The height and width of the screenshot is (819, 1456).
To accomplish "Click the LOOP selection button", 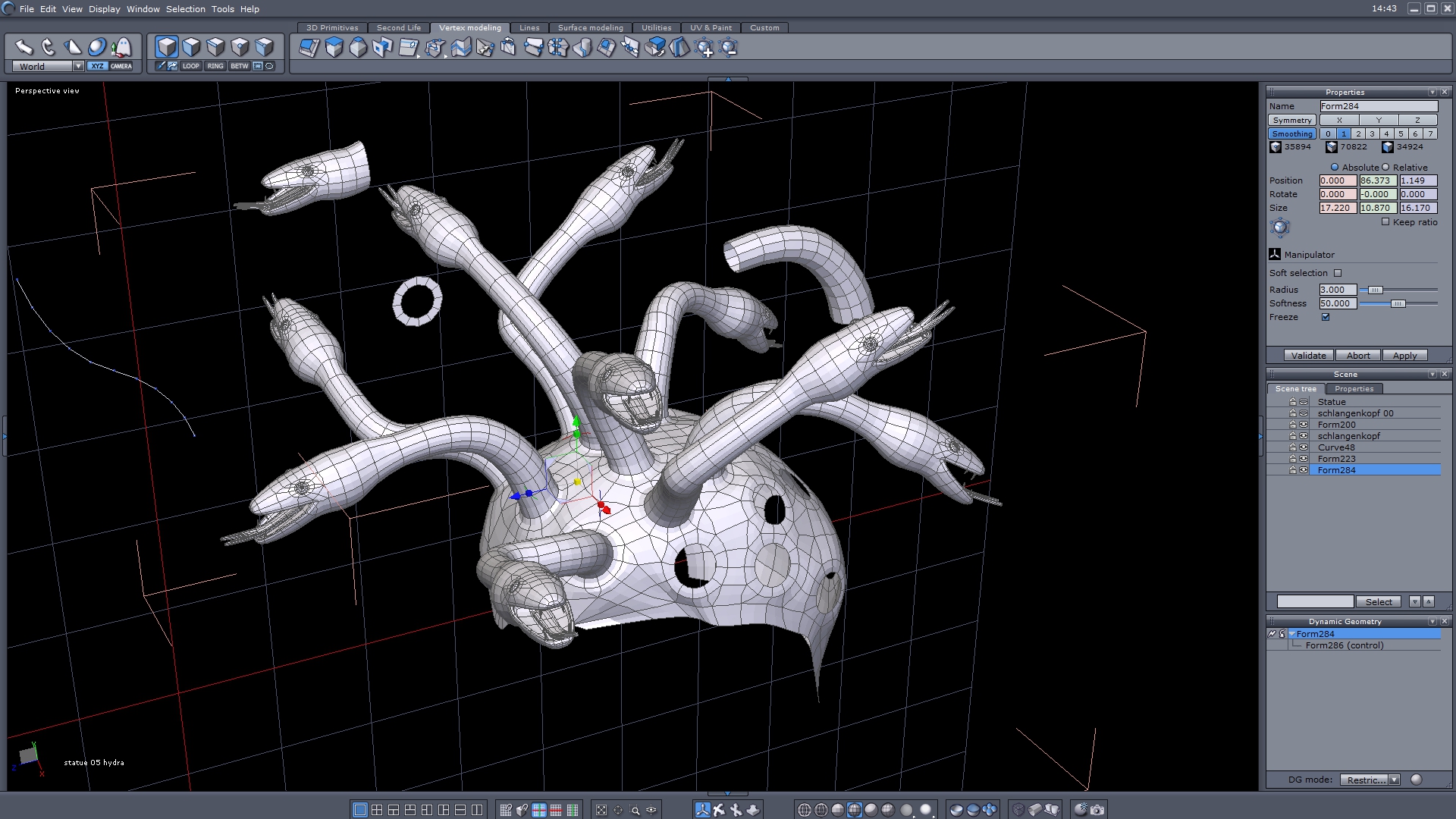I will coord(190,66).
